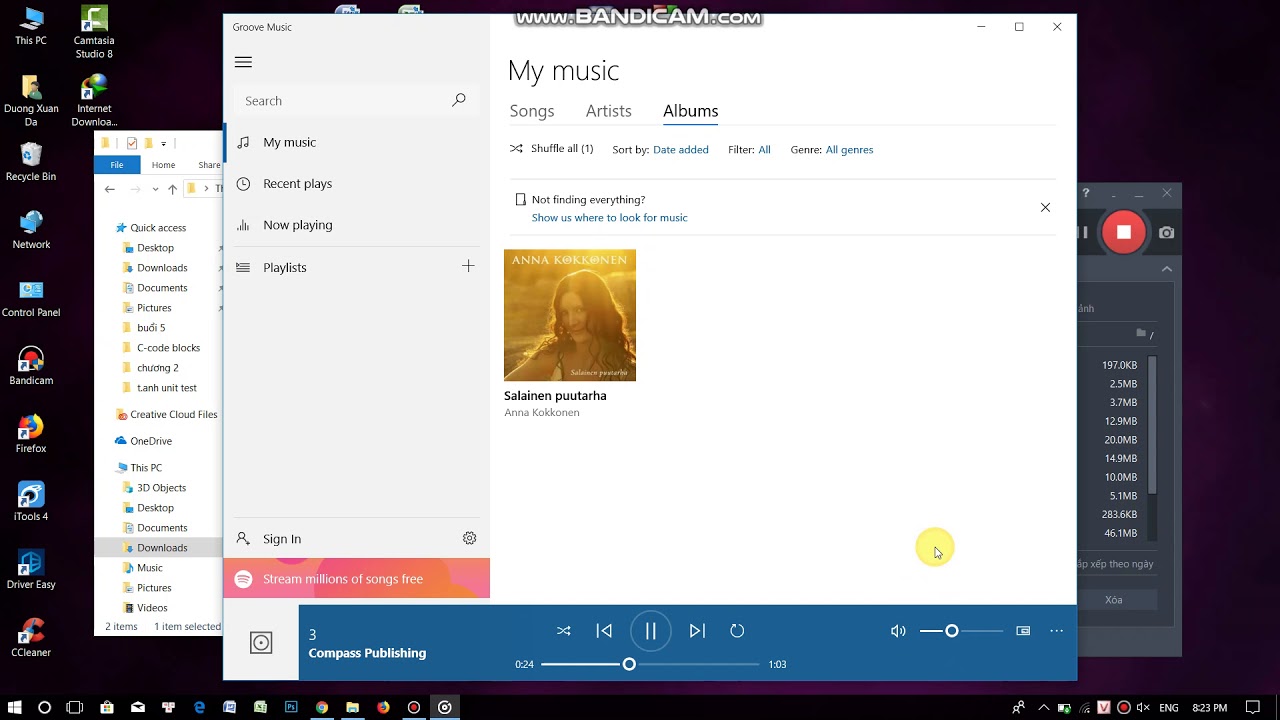Select Music under This PC in Explorer
1280x720 pixels.
click(149, 568)
